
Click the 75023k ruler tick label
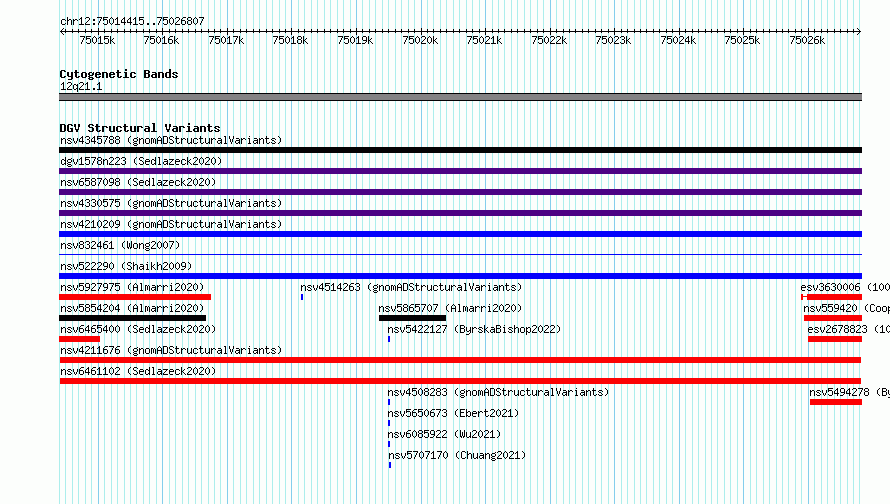[613, 40]
